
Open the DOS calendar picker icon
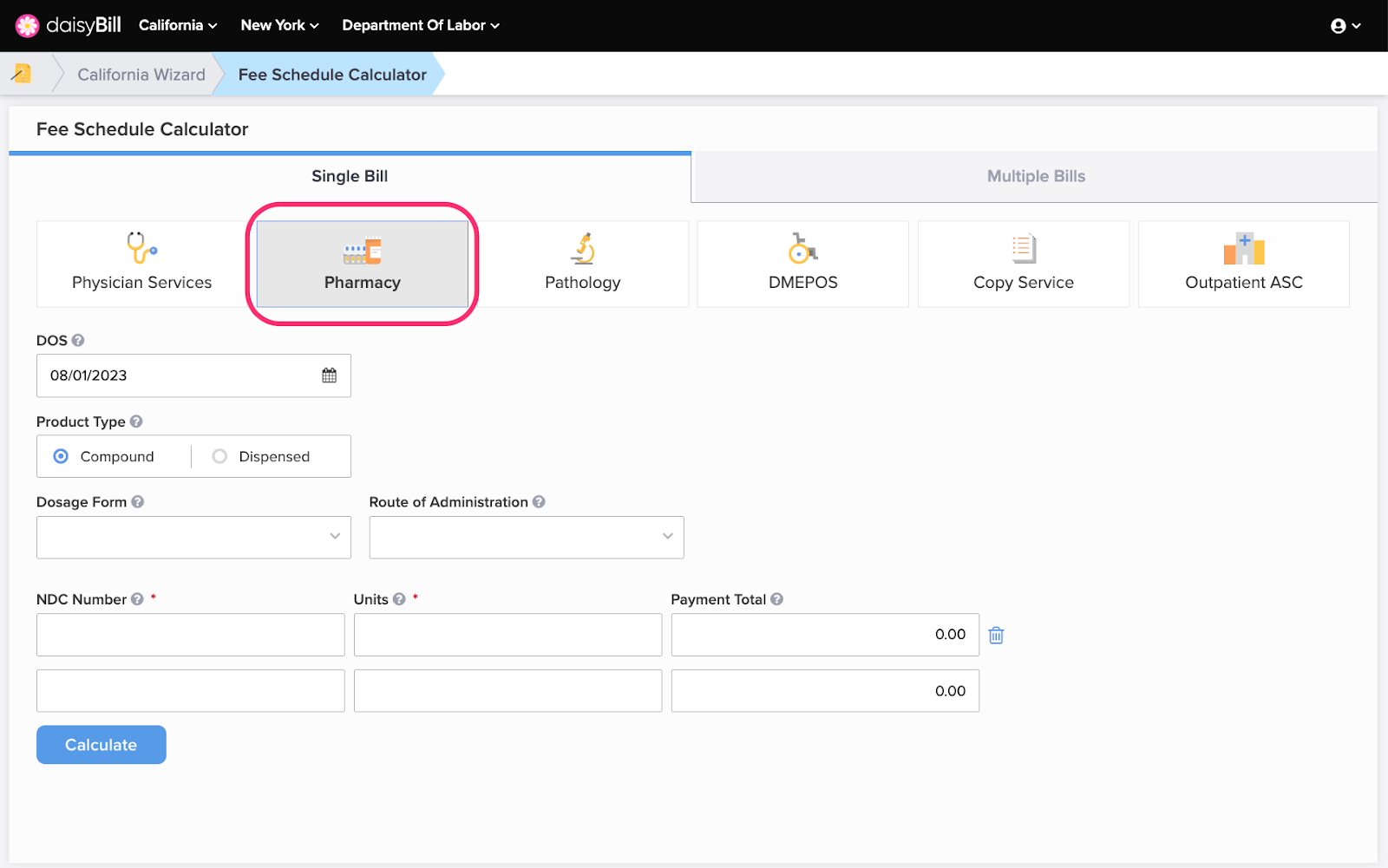pos(330,375)
